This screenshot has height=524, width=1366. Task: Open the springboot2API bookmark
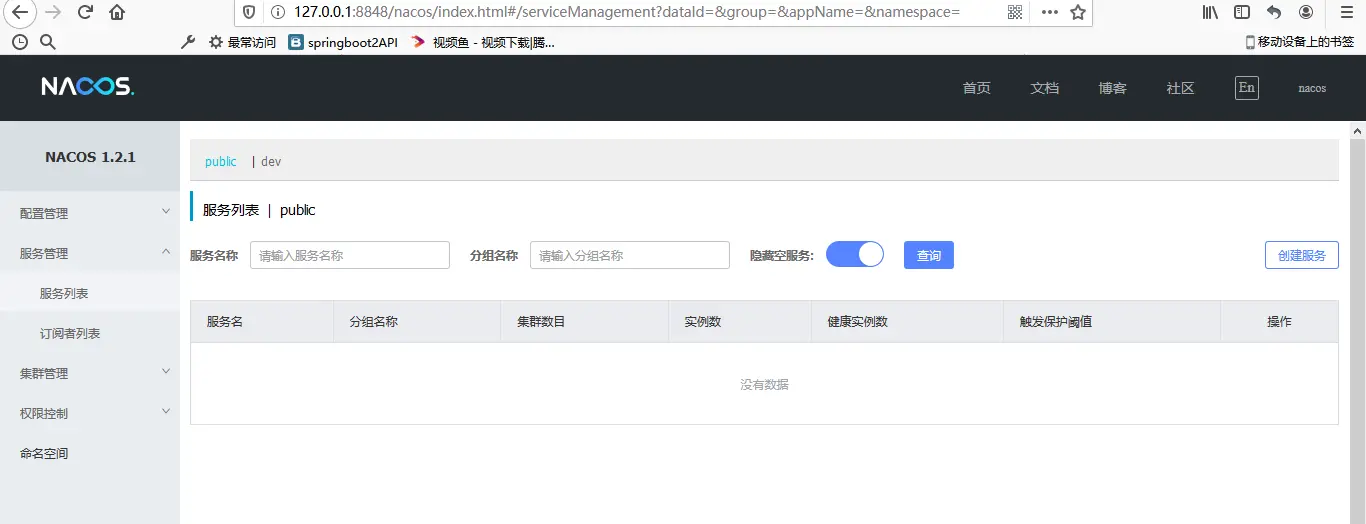click(343, 42)
